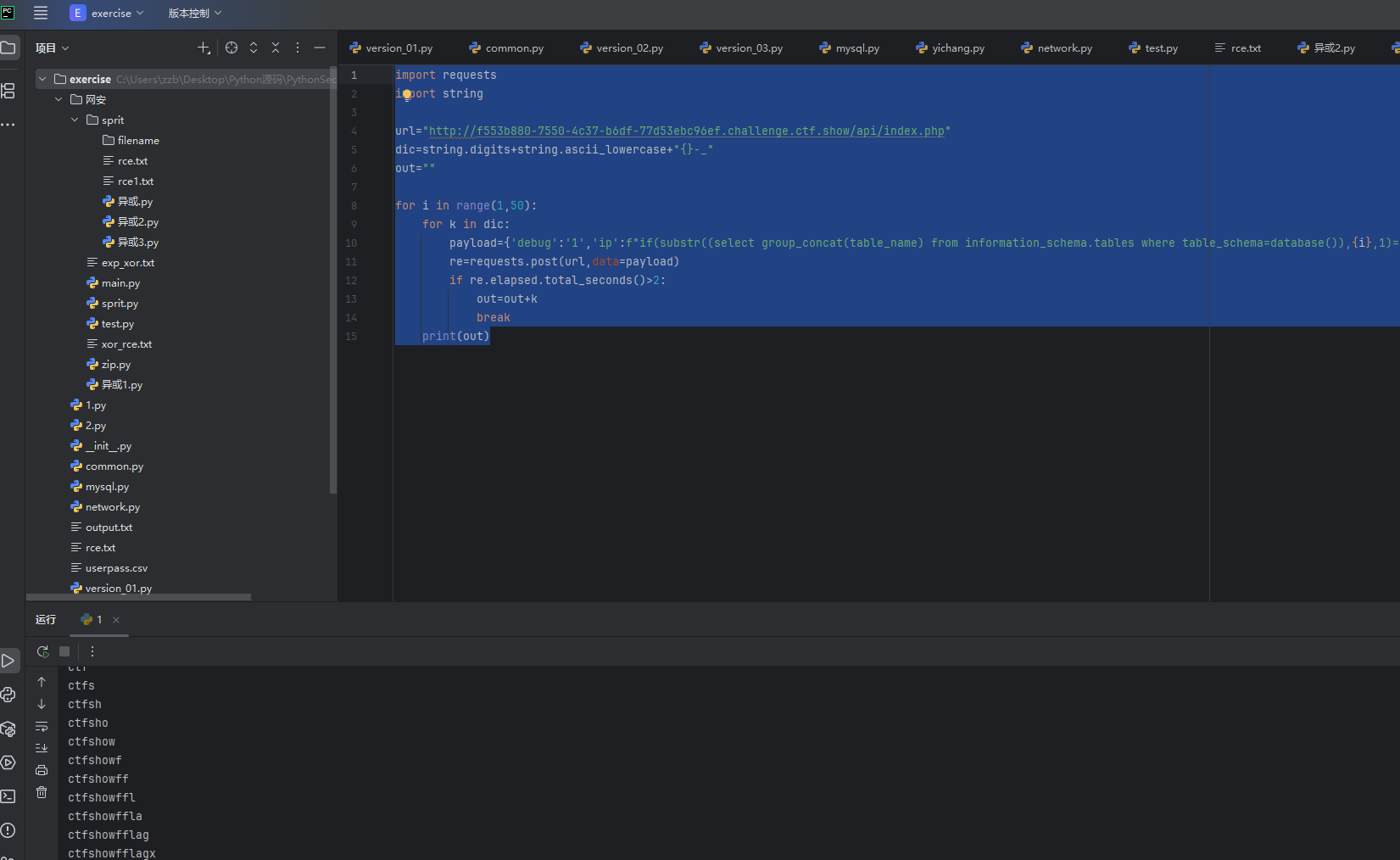The height and width of the screenshot is (860, 1400).
Task: Open the Terminal tool window
Action: pyautogui.click(x=8, y=796)
